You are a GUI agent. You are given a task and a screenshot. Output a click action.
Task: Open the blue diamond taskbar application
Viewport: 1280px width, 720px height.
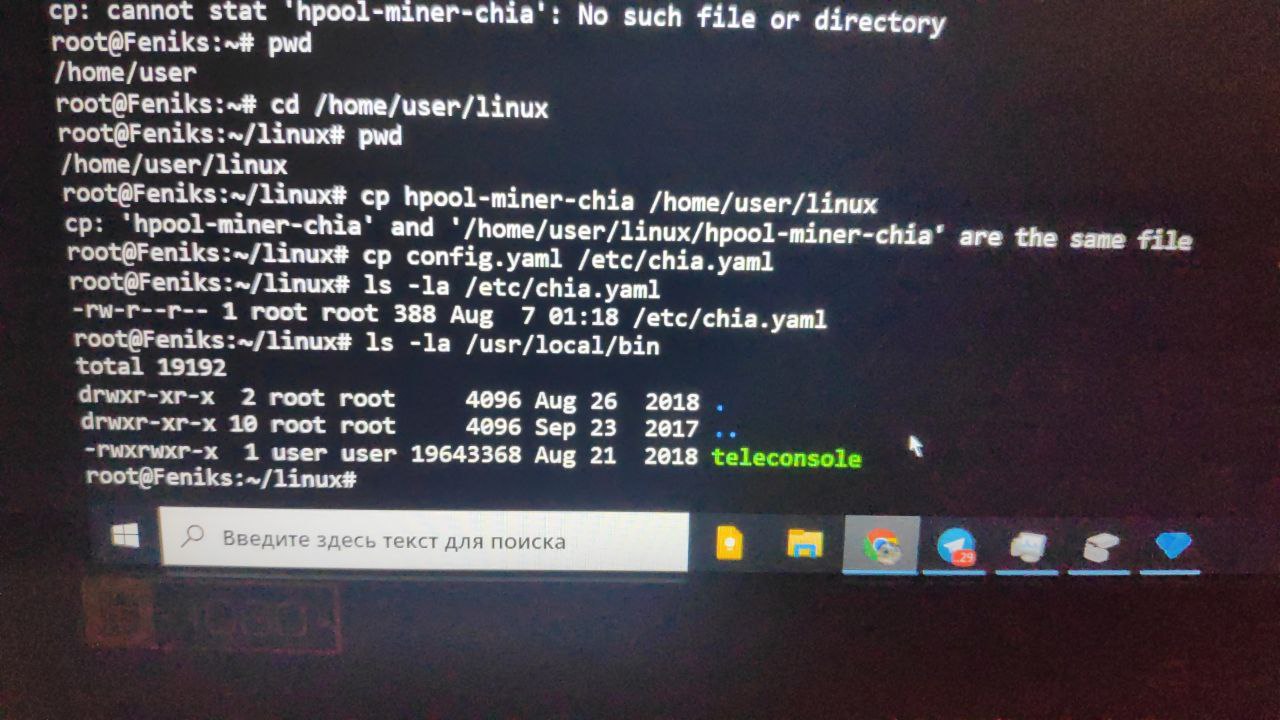1173,546
